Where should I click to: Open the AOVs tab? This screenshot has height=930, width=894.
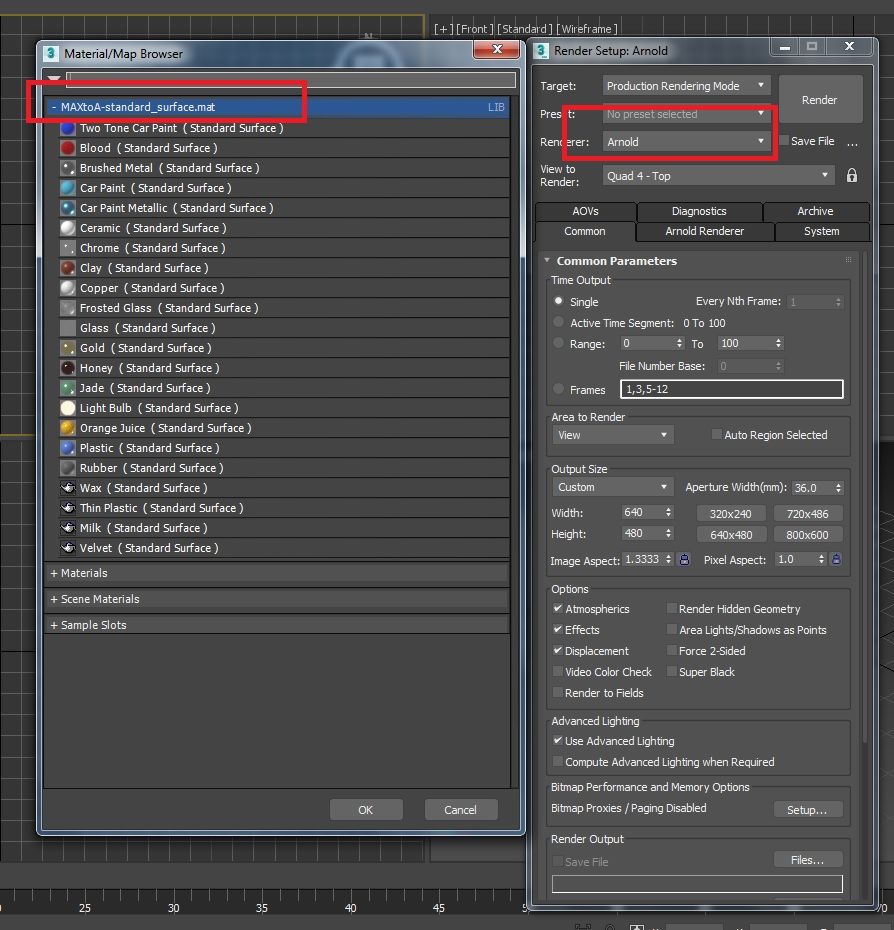[x=585, y=211]
